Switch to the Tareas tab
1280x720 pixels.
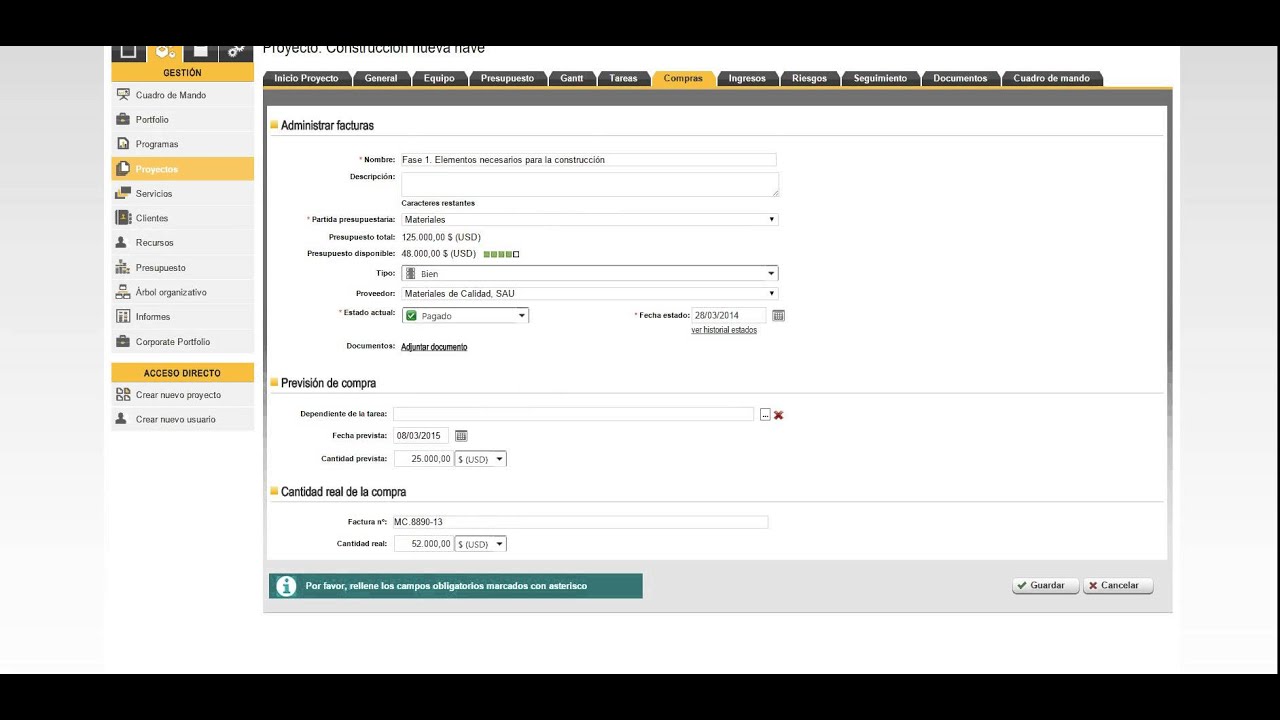pos(623,78)
